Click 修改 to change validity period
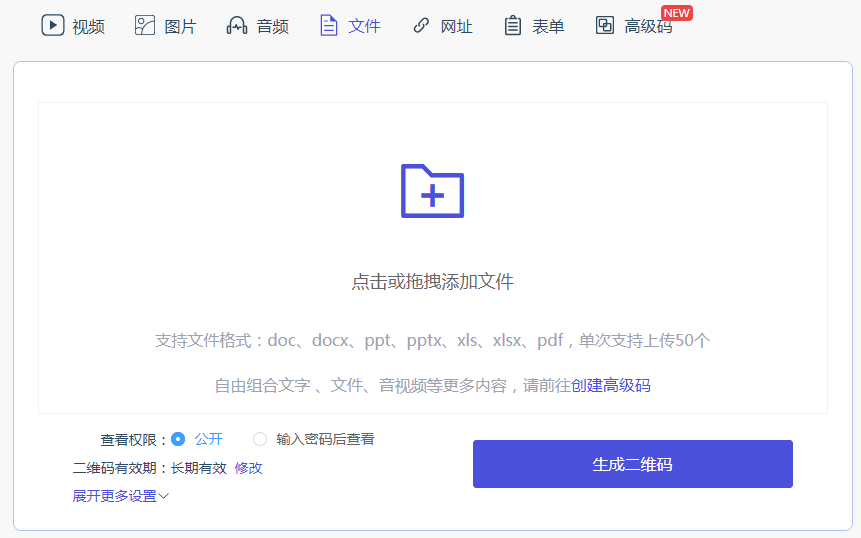The height and width of the screenshot is (538, 861). (x=248, y=468)
